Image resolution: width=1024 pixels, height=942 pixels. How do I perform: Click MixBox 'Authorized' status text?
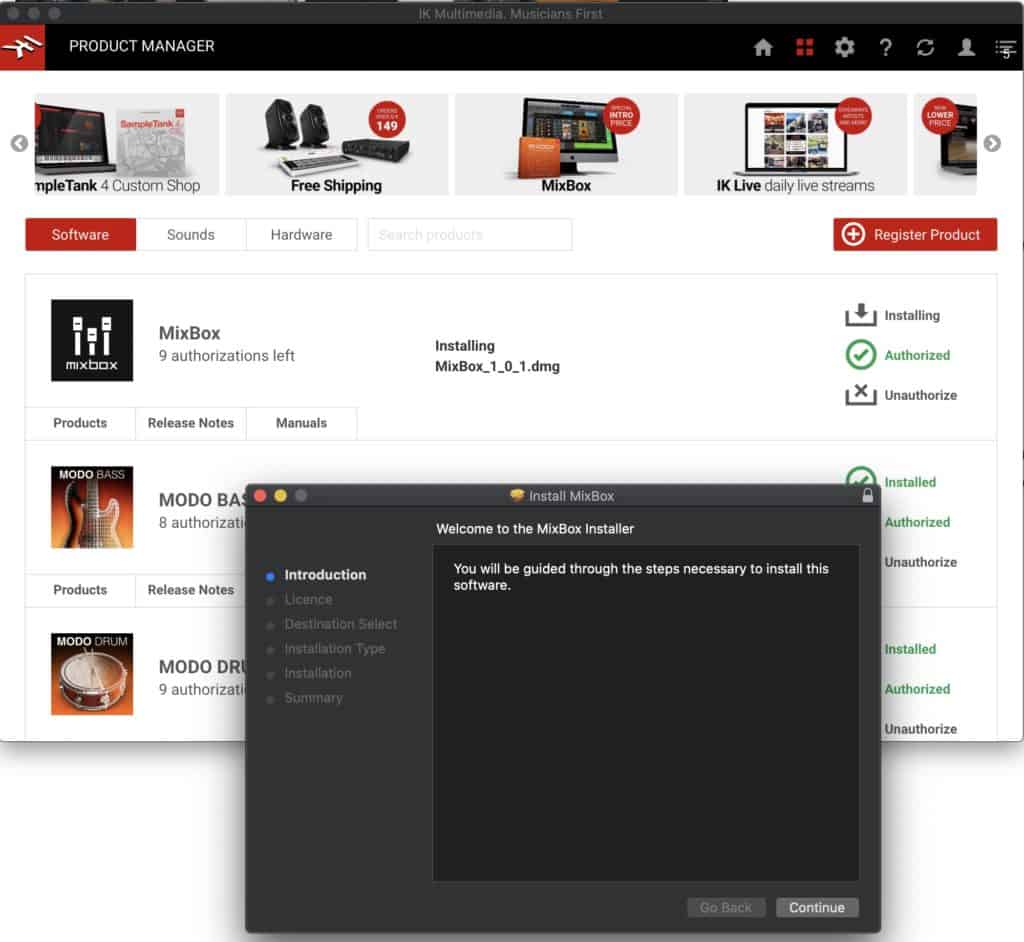(x=918, y=355)
